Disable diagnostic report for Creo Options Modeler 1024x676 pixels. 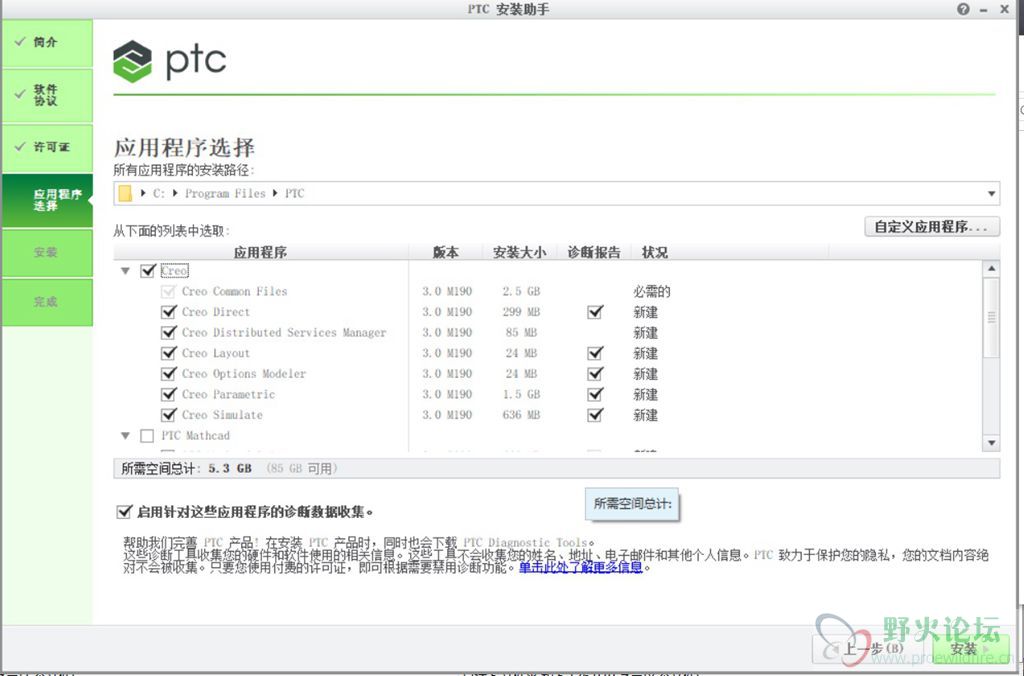pos(595,374)
